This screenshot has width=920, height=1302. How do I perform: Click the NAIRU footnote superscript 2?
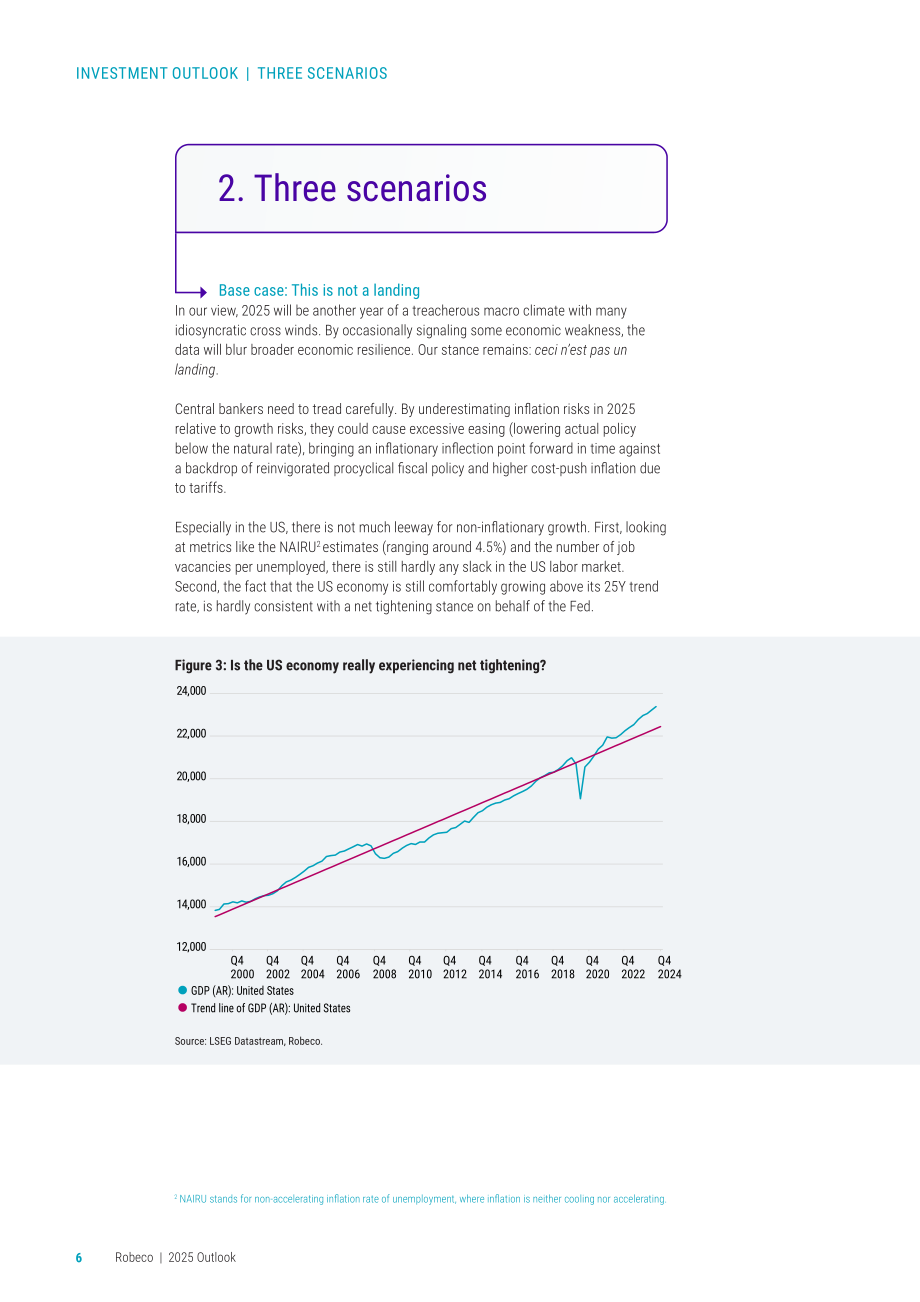(x=319, y=544)
